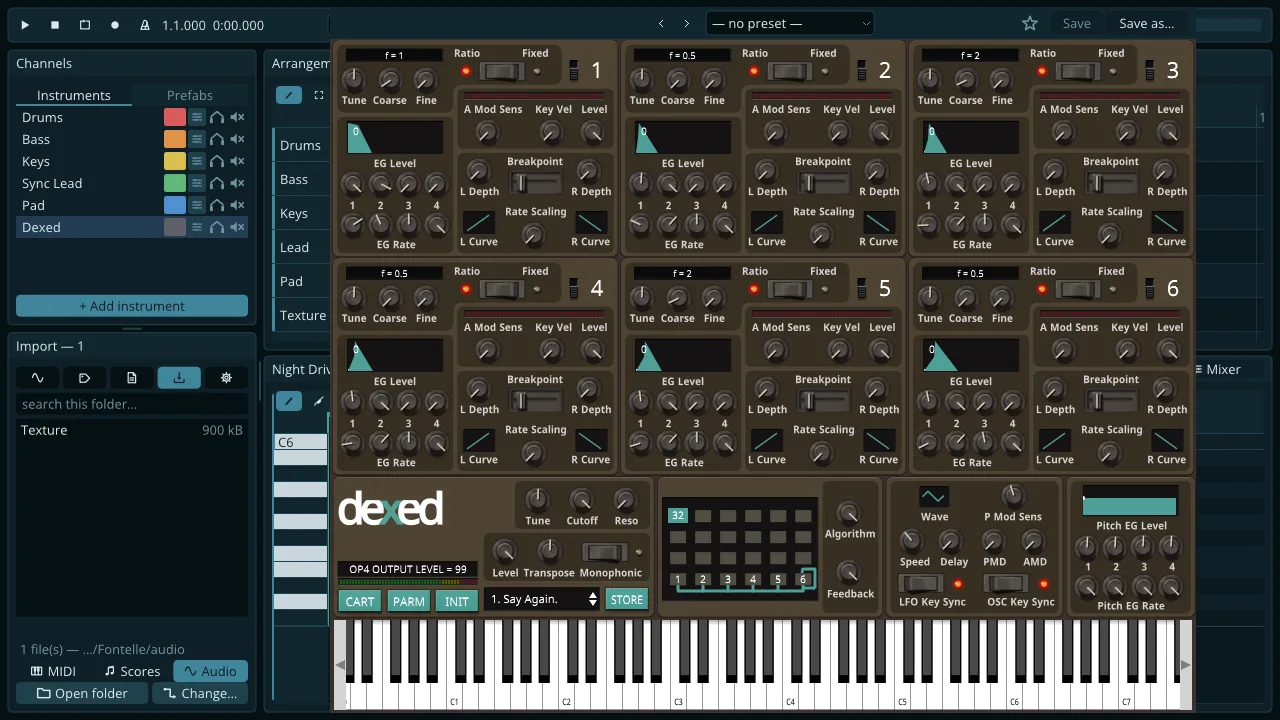Mute the Keys channel

pyautogui.click(x=237, y=161)
